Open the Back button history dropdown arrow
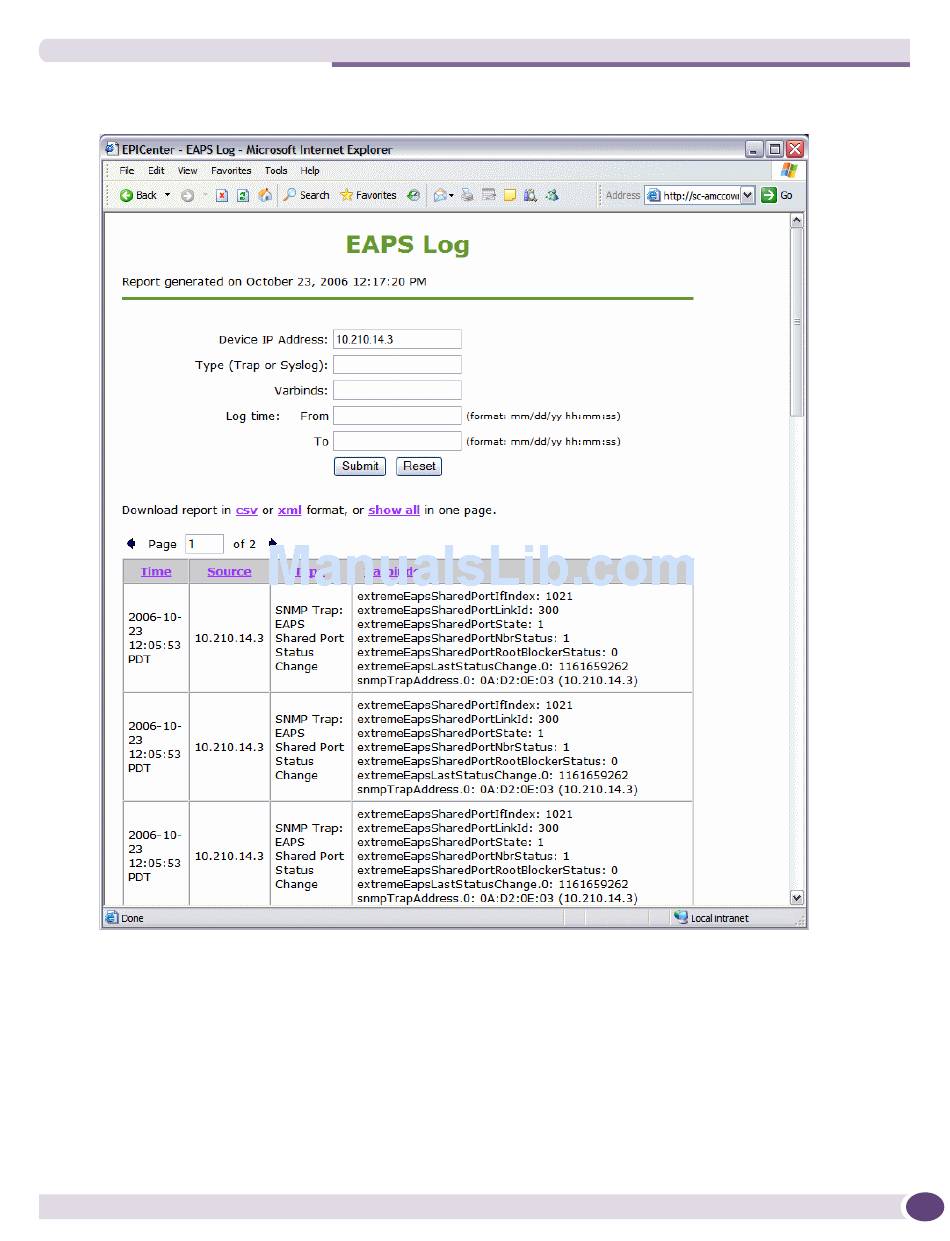Image resolution: width=950 pixels, height=1241 pixels. point(167,196)
